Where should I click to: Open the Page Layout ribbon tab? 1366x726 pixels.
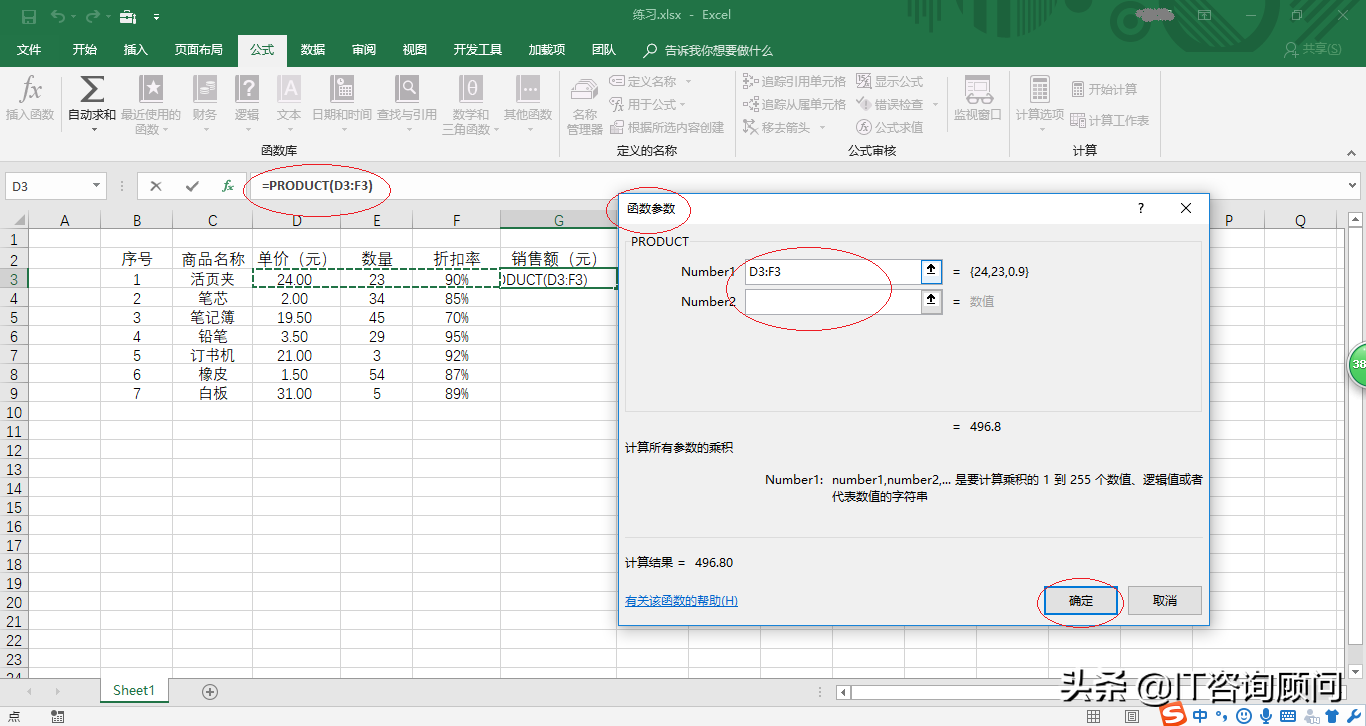tap(199, 50)
